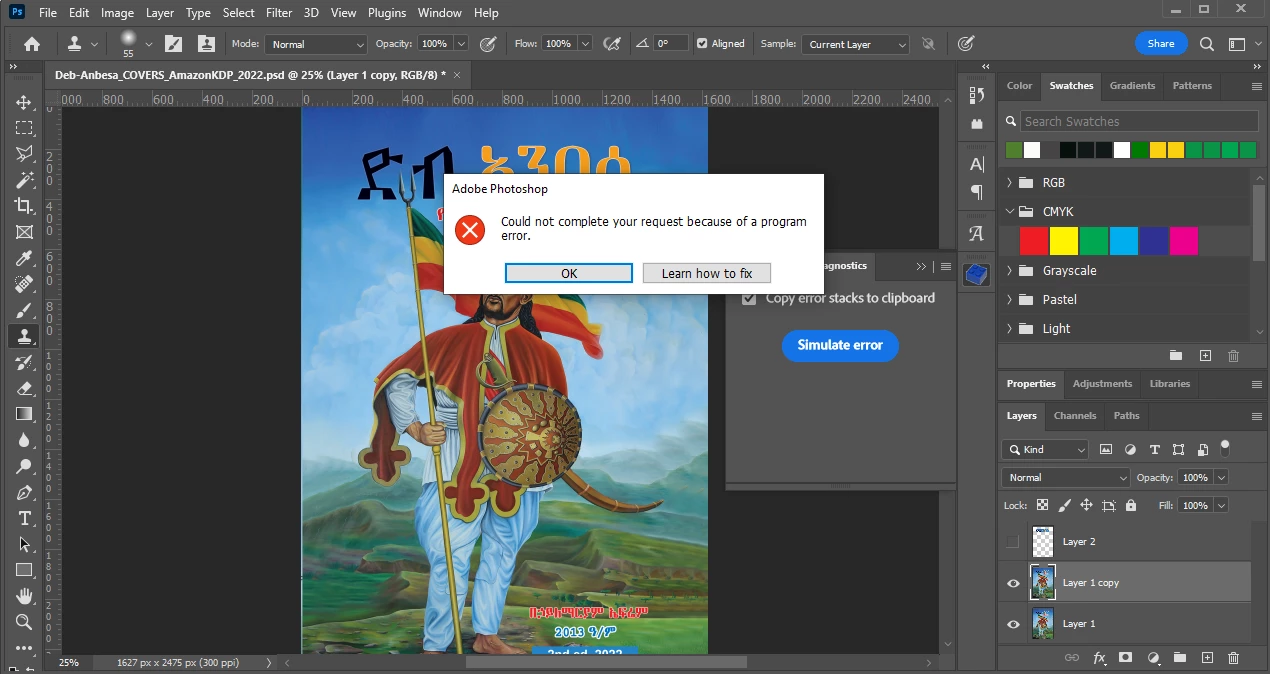
Task: Select the Crop tool
Action: 24,206
